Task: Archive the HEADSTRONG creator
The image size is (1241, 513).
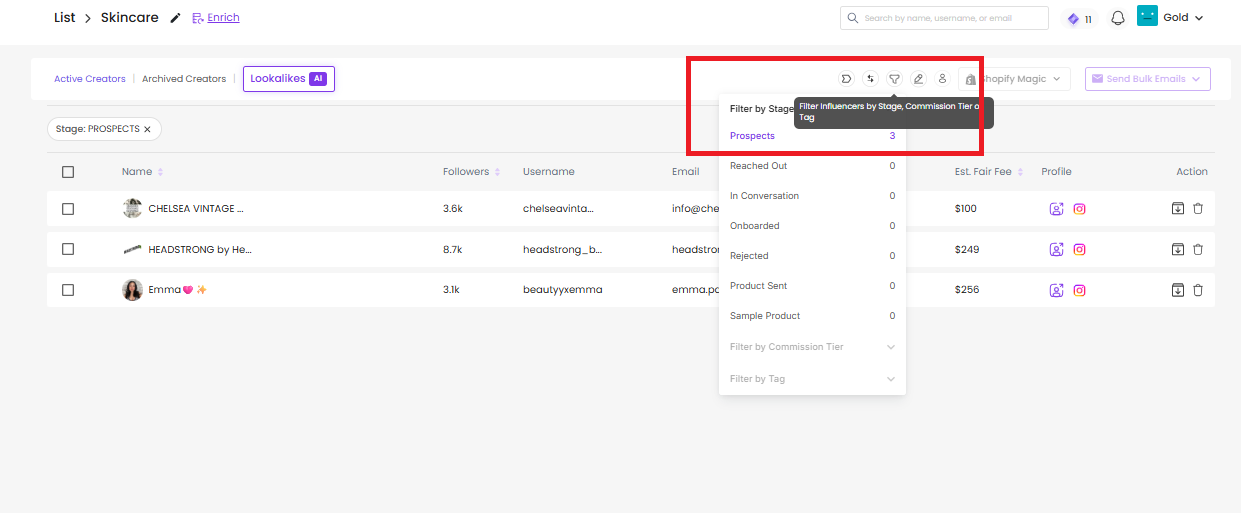Action: tap(1178, 249)
